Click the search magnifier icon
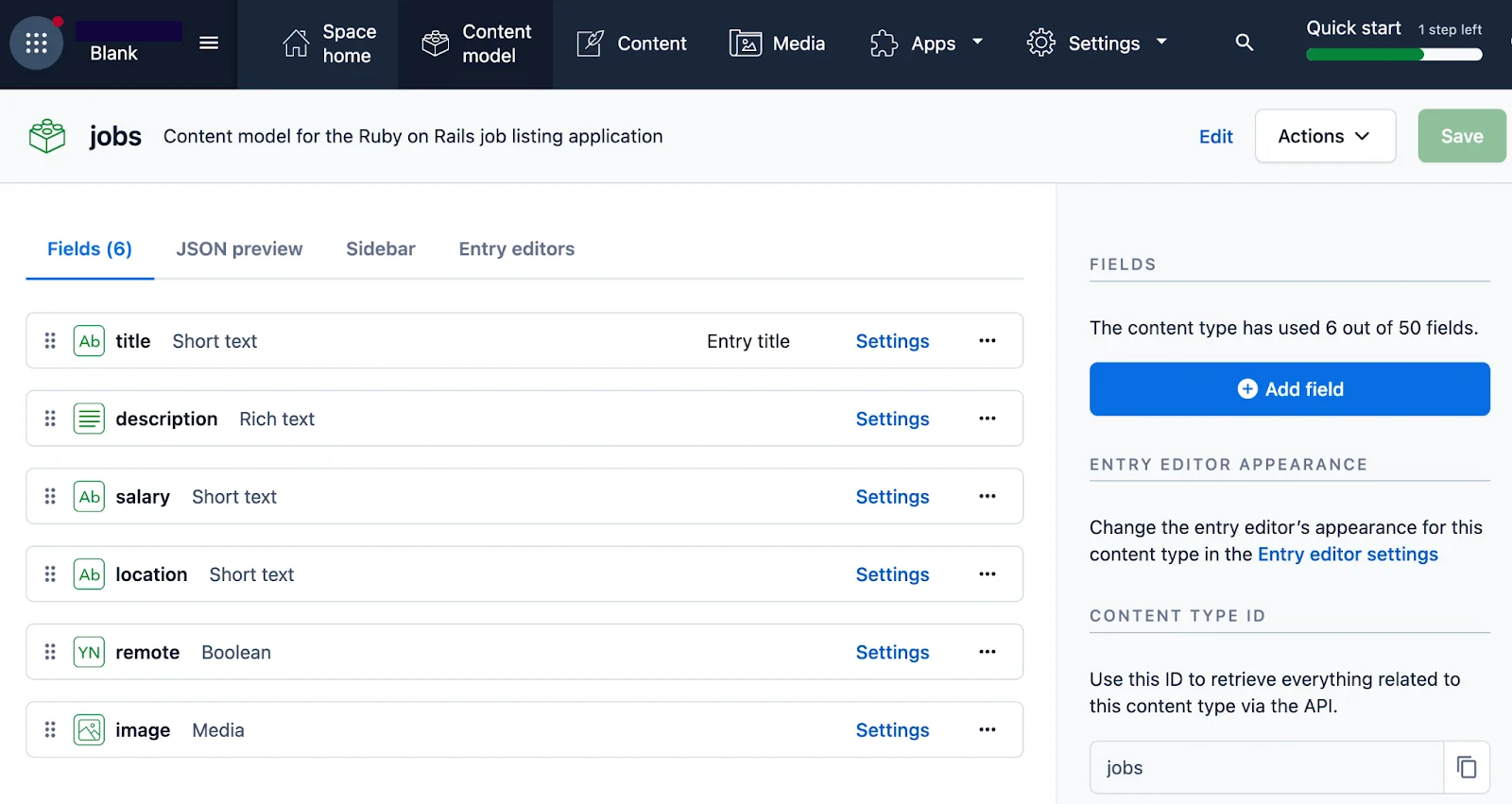The image size is (1512, 804). [1245, 43]
